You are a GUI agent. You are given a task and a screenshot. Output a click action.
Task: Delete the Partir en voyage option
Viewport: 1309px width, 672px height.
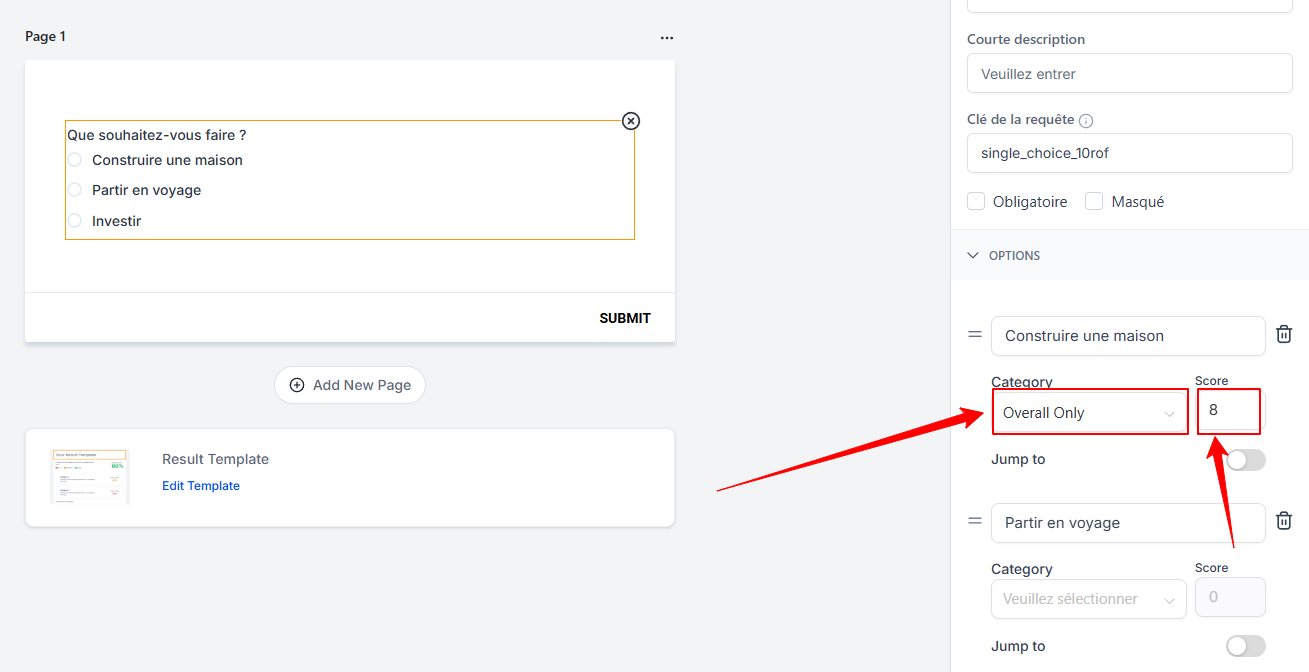point(1284,520)
